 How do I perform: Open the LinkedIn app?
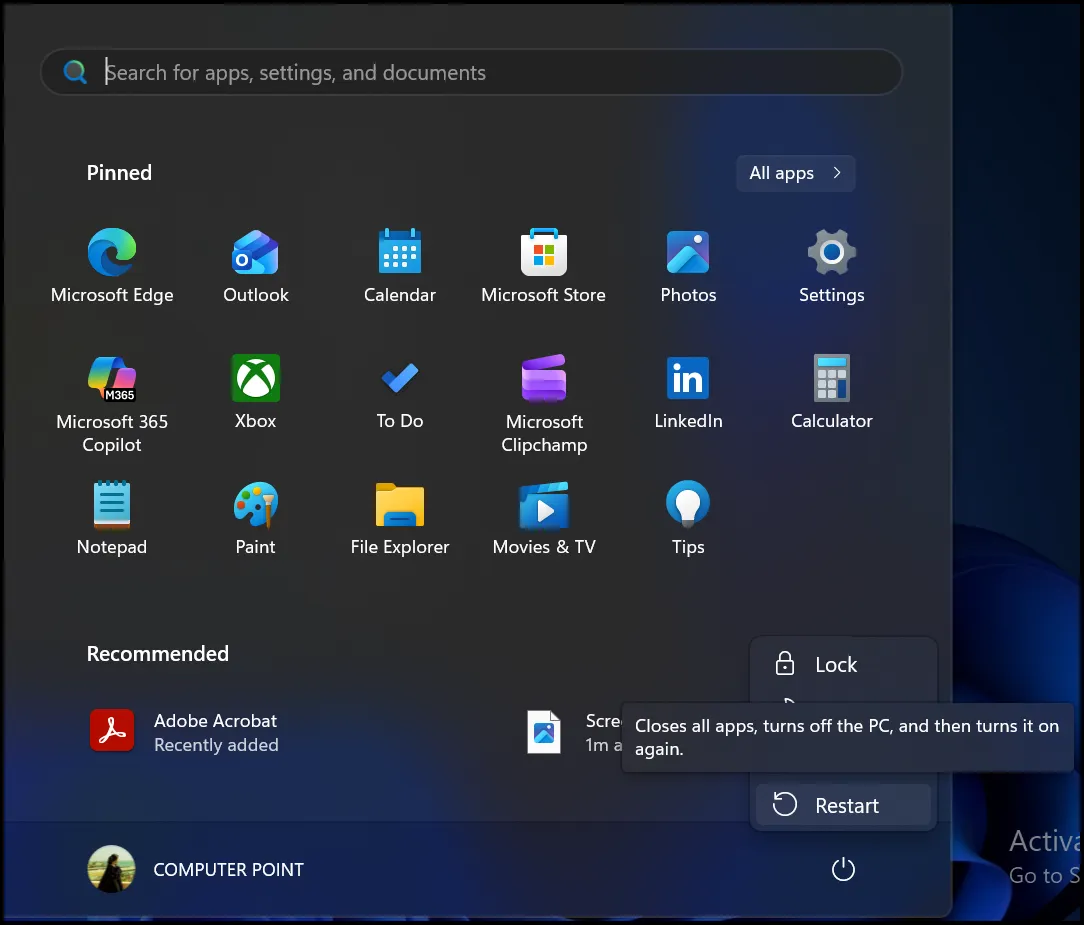(x=688, y=392)
